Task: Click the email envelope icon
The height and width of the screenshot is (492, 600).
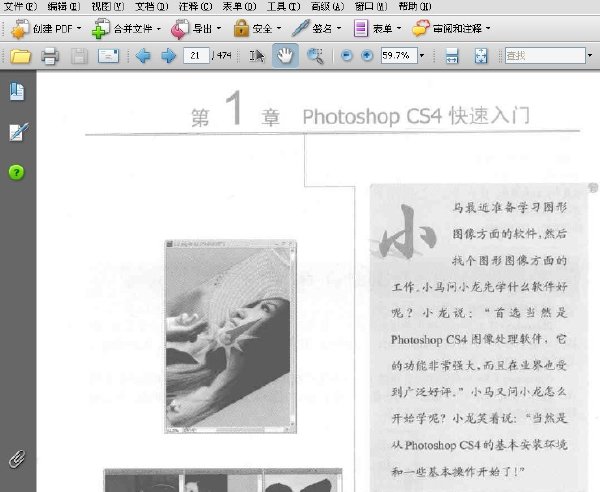Action: (x=108, y=56)
